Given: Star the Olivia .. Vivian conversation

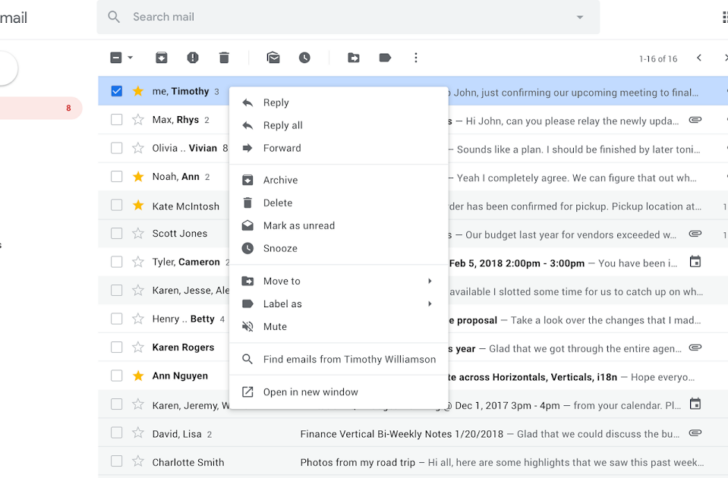Looking at the screenshot, I should [x=138, y=148].
